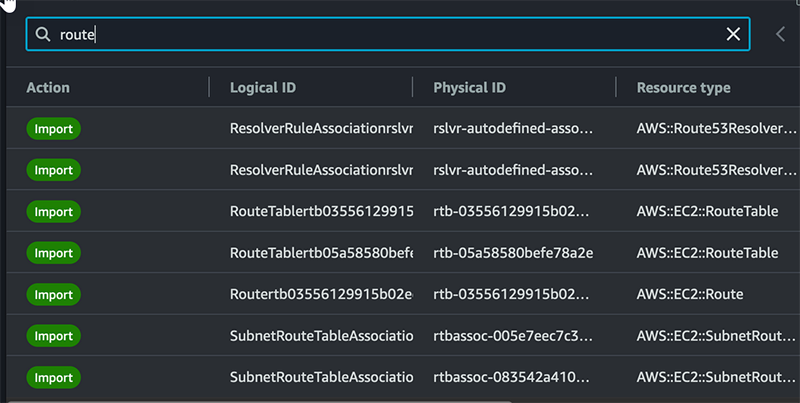Click the AWS::EC2::Route resource type cell
This screenshot has height=403, width=800.
[689, 295]
